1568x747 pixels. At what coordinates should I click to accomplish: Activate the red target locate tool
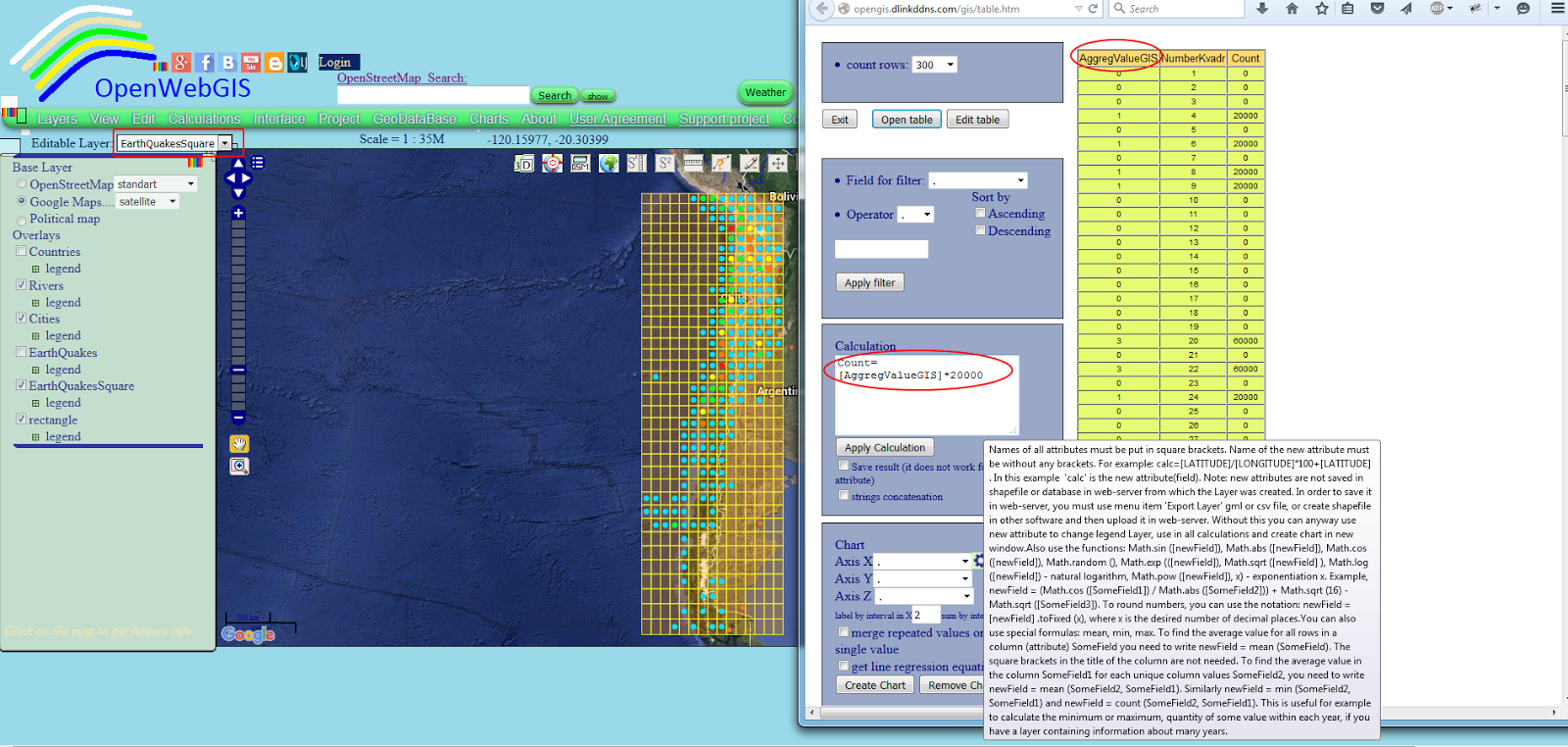click(x=553, y=164)
